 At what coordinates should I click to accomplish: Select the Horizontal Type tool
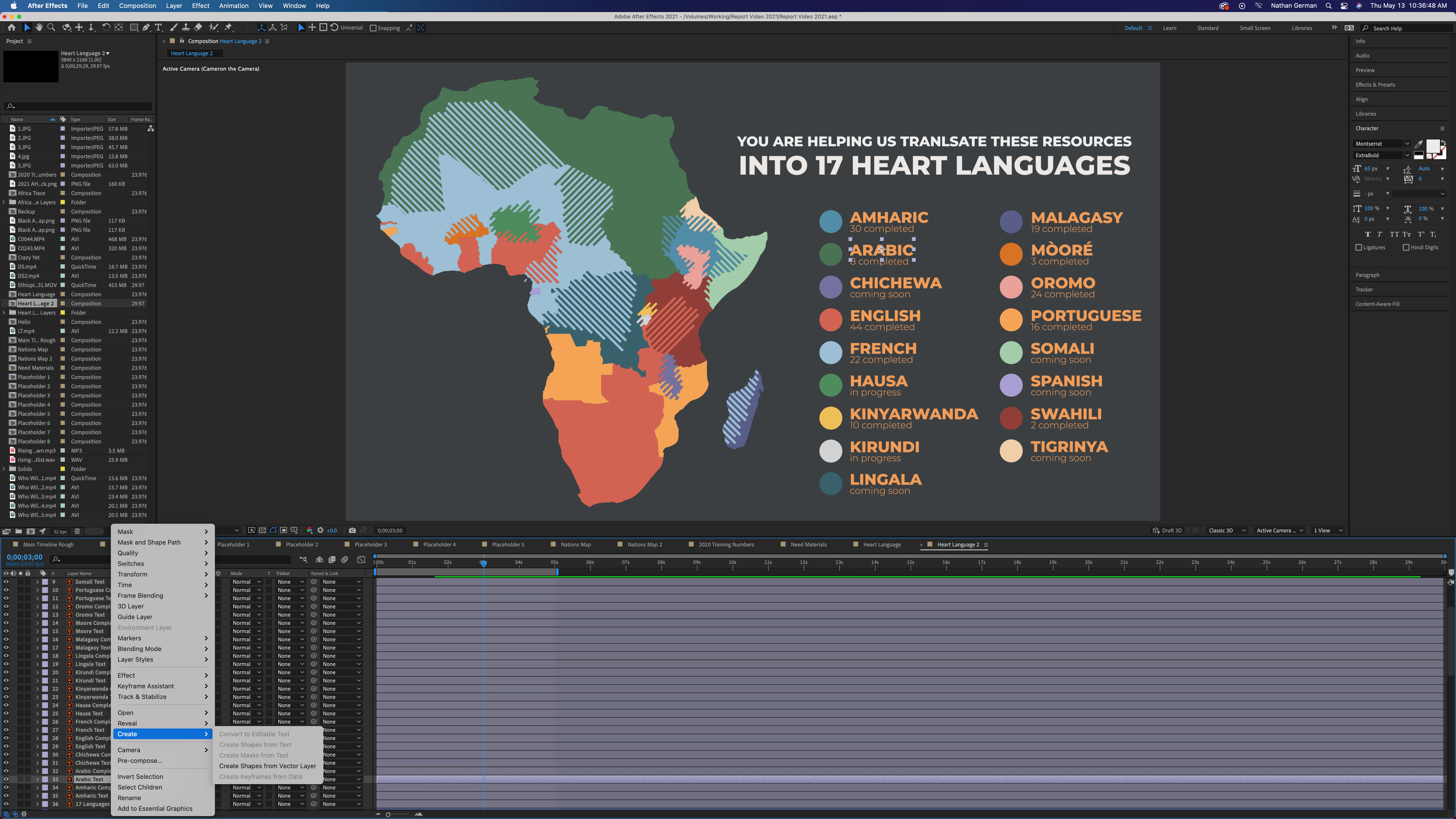(x=158, y=28)
